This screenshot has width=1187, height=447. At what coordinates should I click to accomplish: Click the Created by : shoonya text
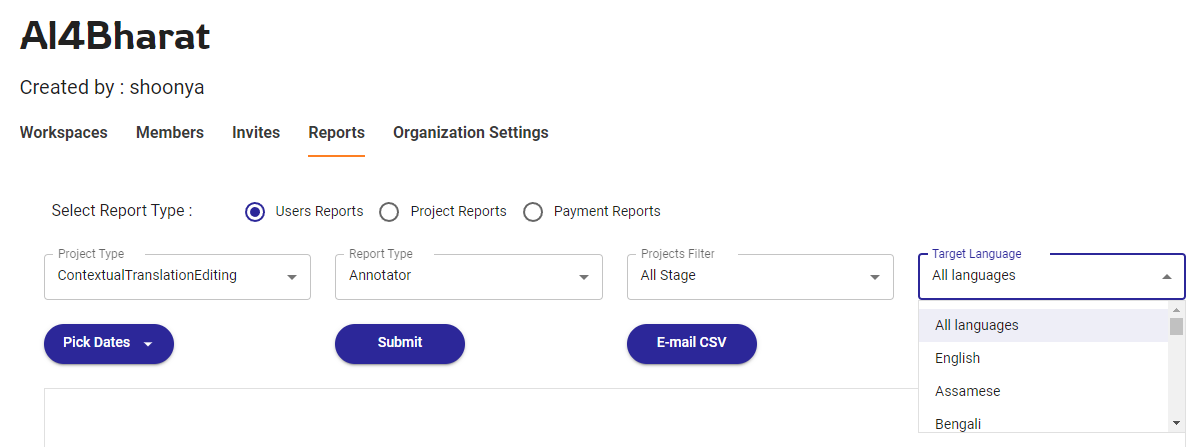coord(112,88)
